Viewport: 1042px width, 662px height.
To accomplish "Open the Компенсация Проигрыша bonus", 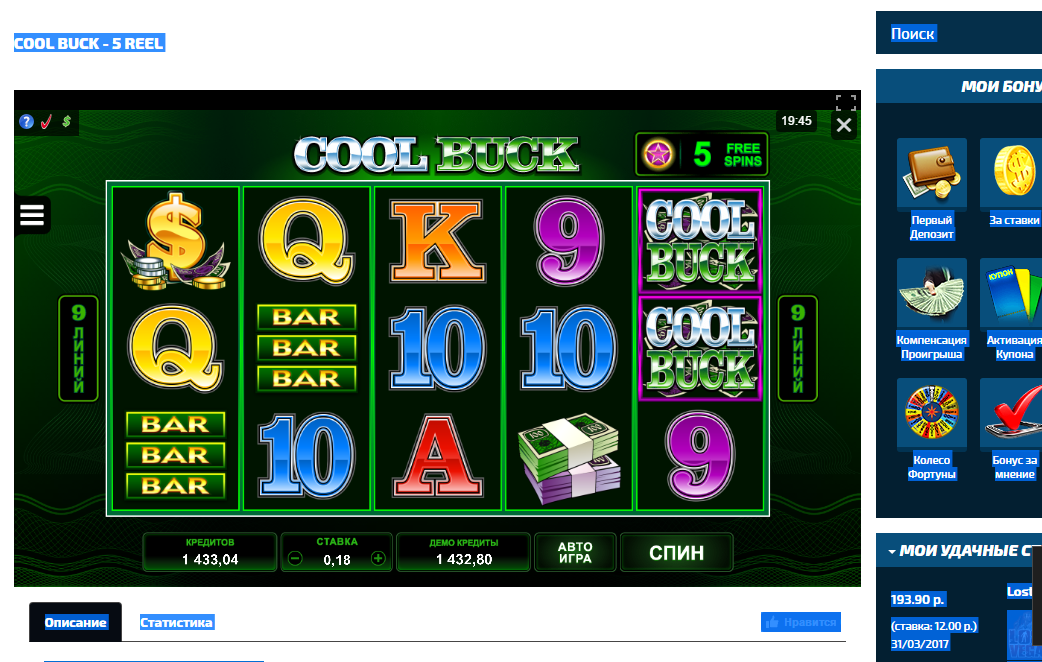I will [931, 310].
